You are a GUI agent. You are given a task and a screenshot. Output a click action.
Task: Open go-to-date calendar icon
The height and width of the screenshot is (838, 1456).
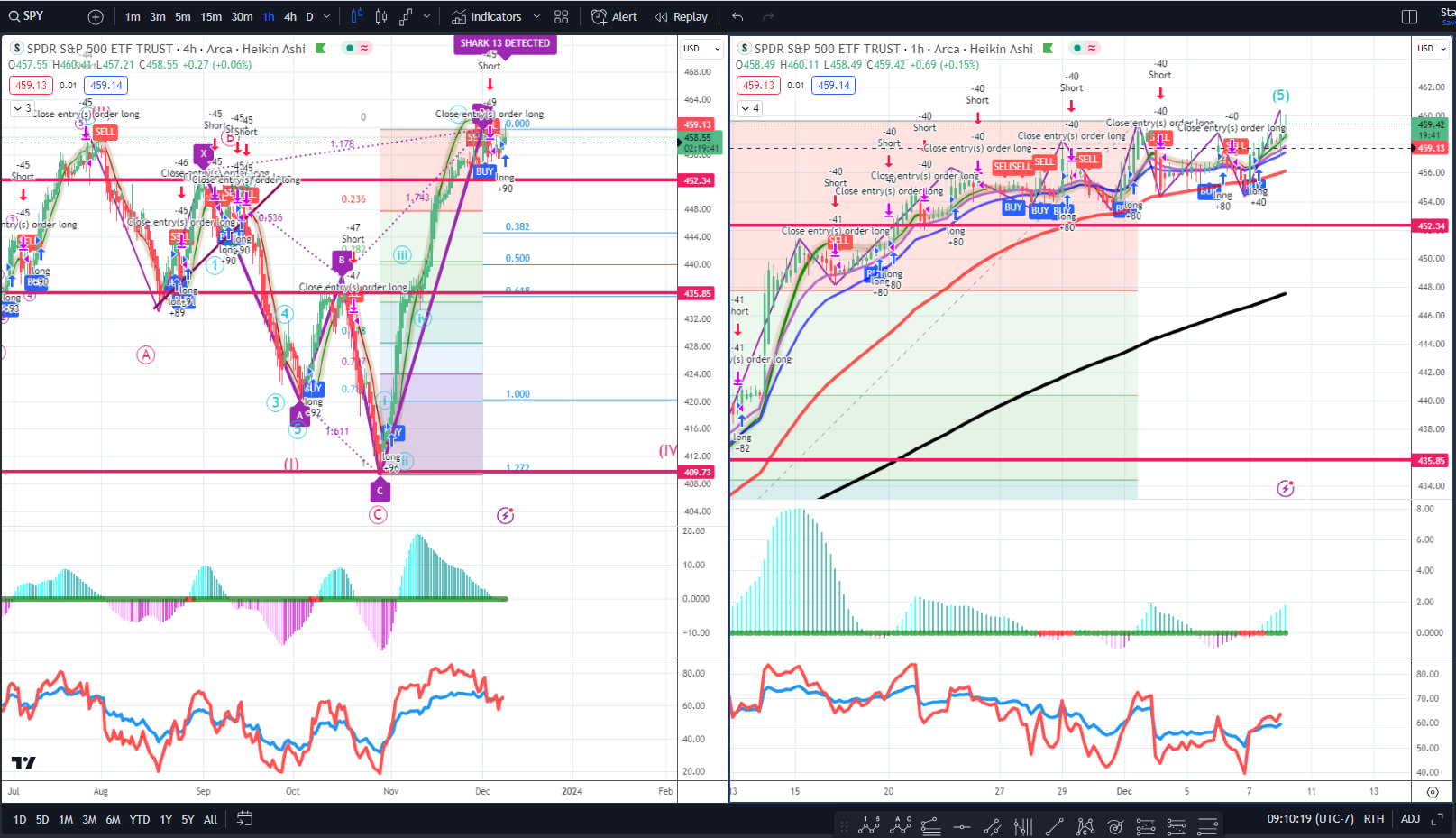(x=244, y=819)
